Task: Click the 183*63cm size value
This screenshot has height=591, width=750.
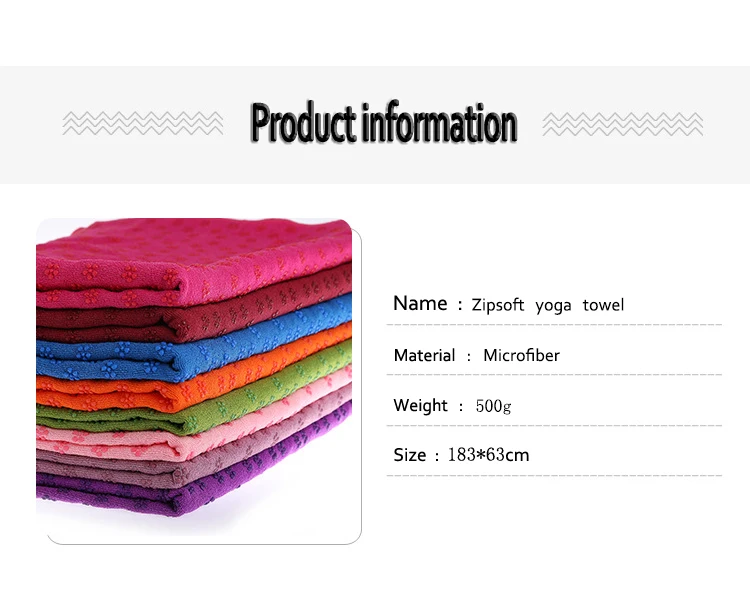Action: point(488,455)
